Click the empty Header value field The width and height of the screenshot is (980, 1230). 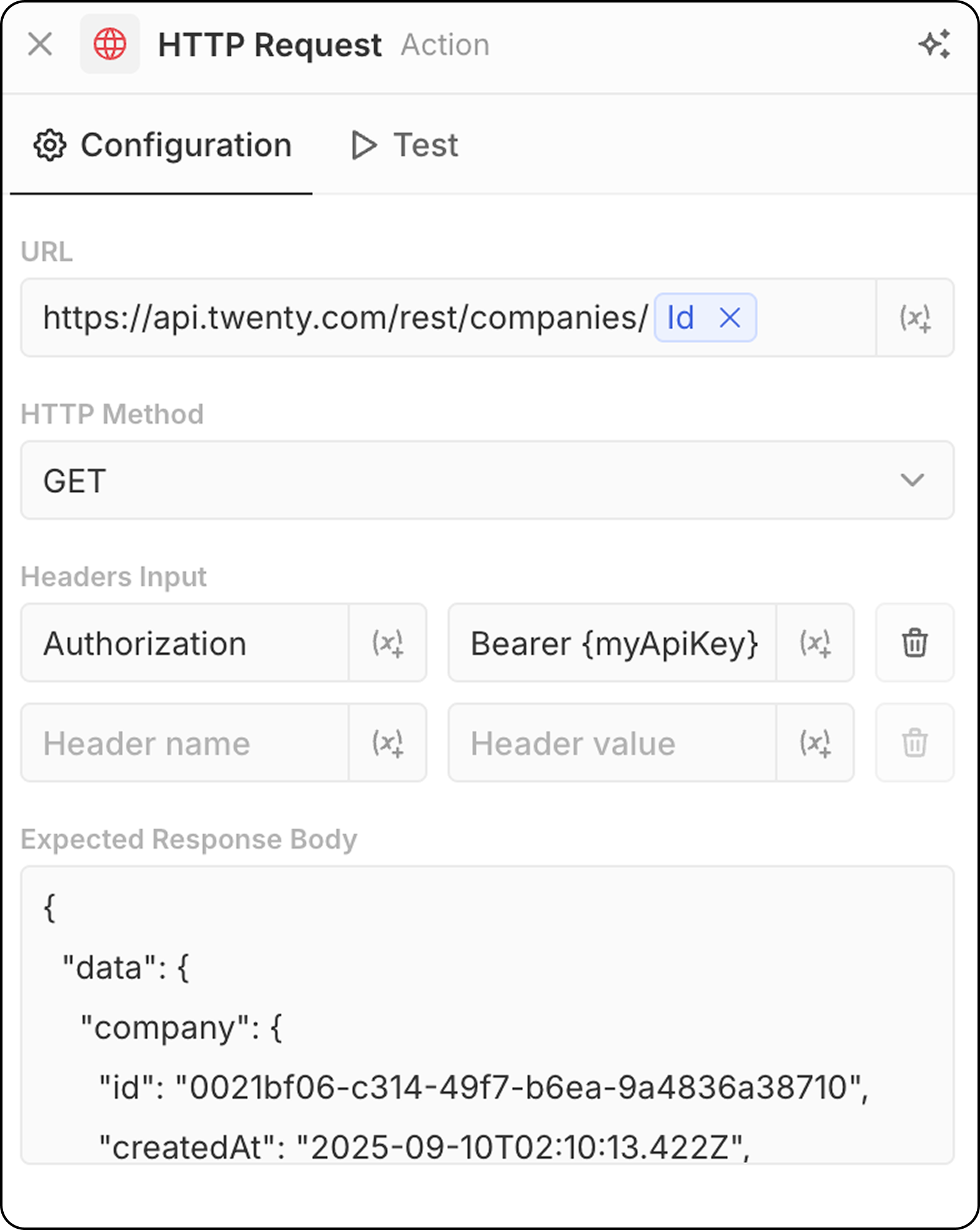[612, 742]
